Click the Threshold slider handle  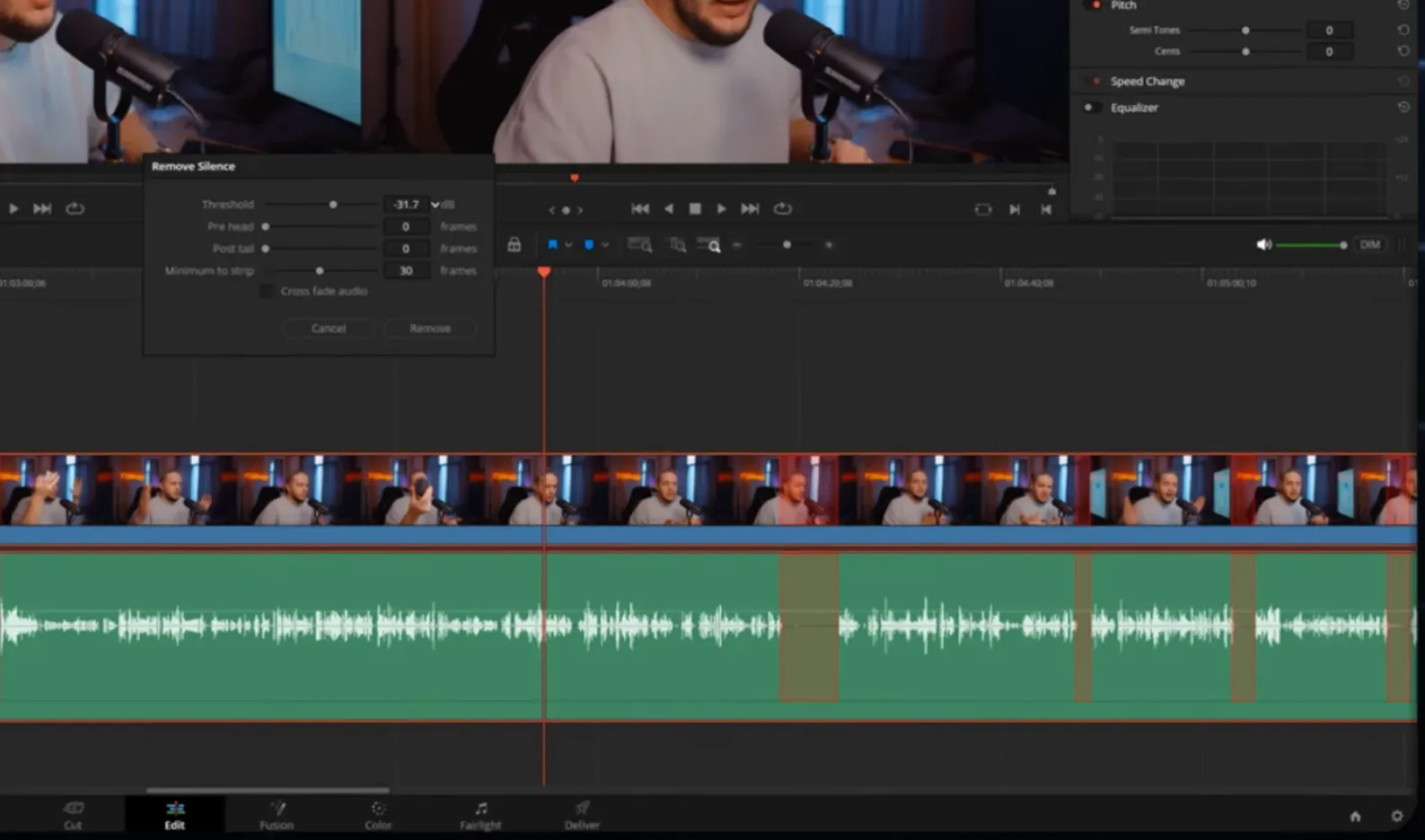click(x=333, y=205)
